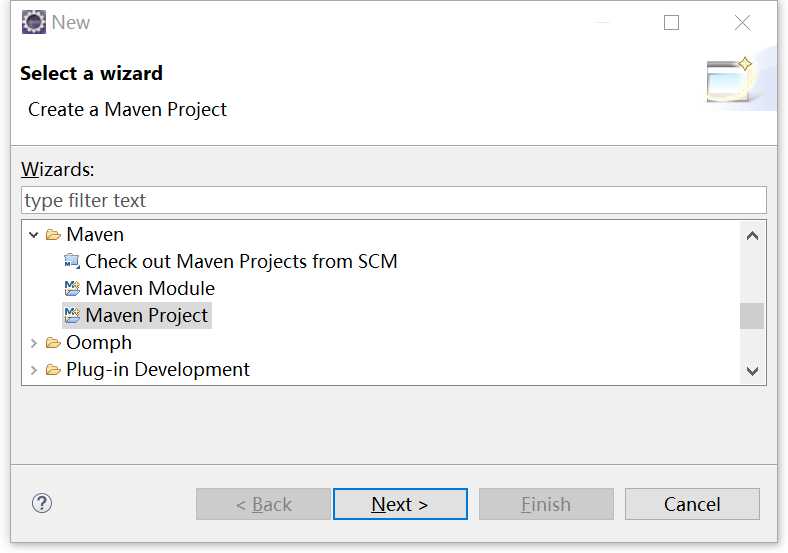
Task: Click the Check out Maven Projects SCM icon
Action: pyautogui.click(x=72, y=261)
